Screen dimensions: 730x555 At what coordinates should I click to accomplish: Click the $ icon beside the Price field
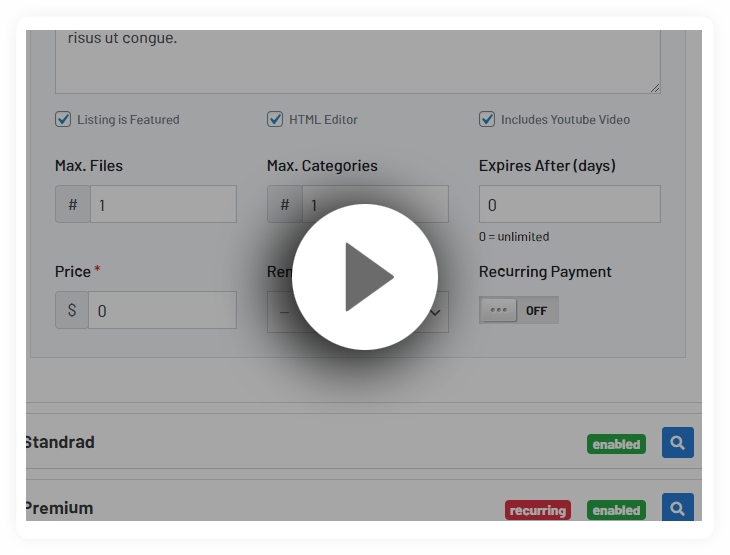coord(72,310)
